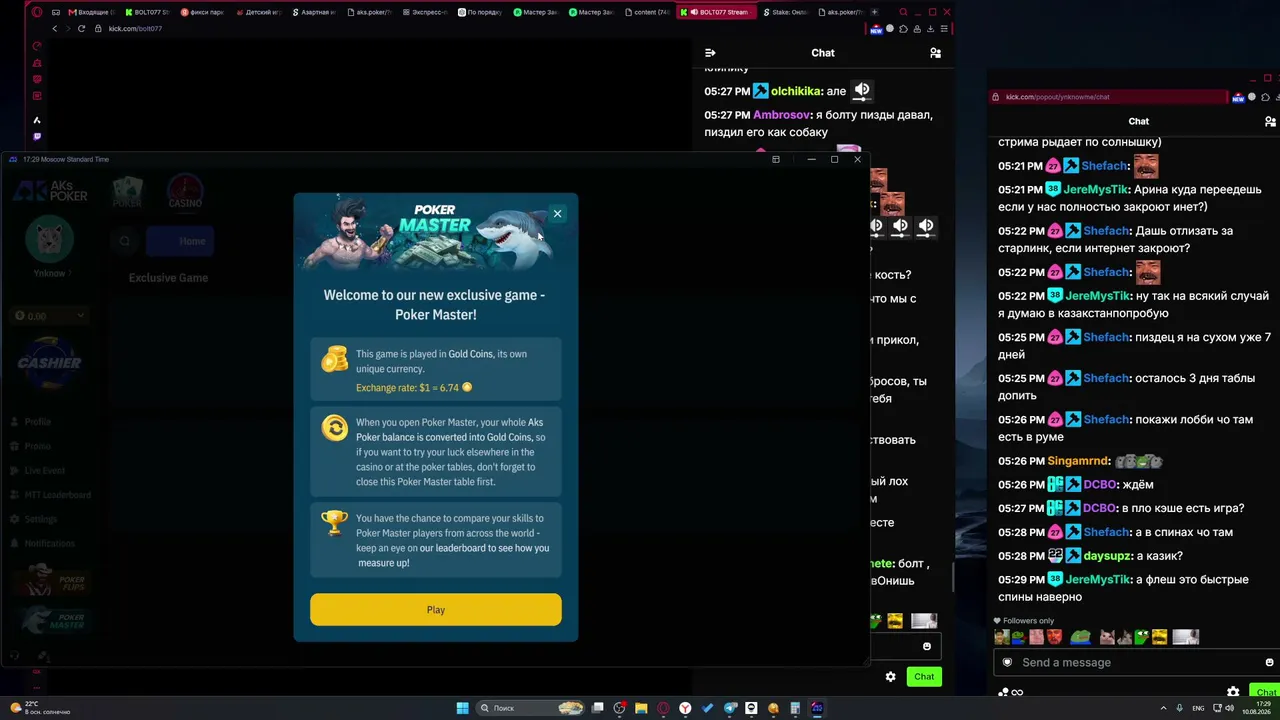Open the Opera downloads icon
Viewport: 1280px width, 720px height.
click(x=931, y=29)
